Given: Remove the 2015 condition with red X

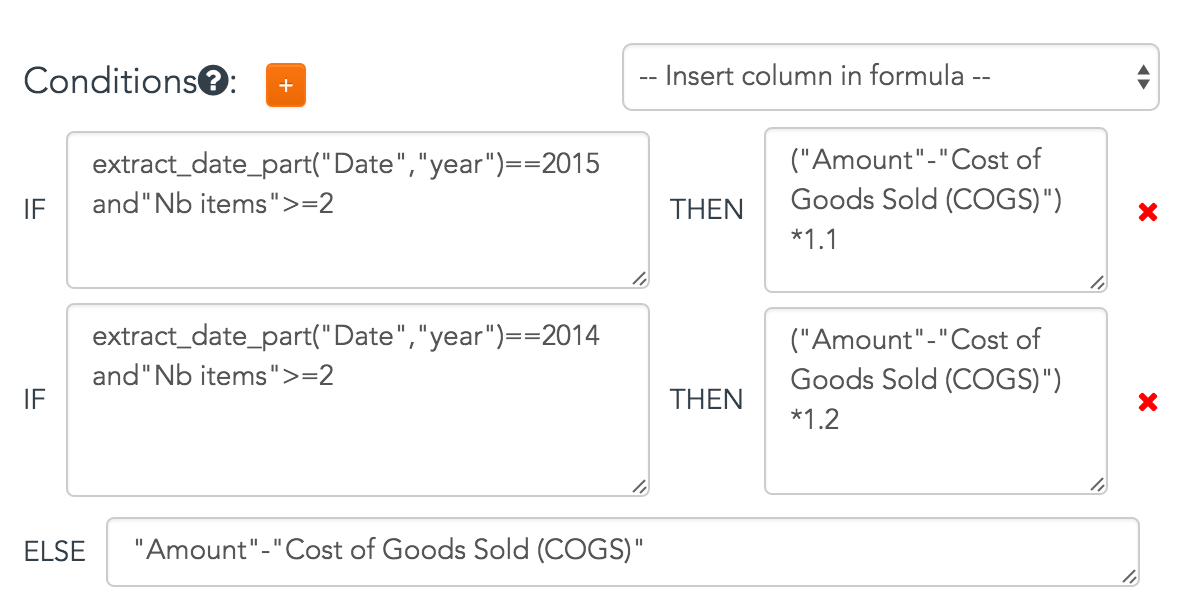Looking at the screenshot, I should (1148, 213).
